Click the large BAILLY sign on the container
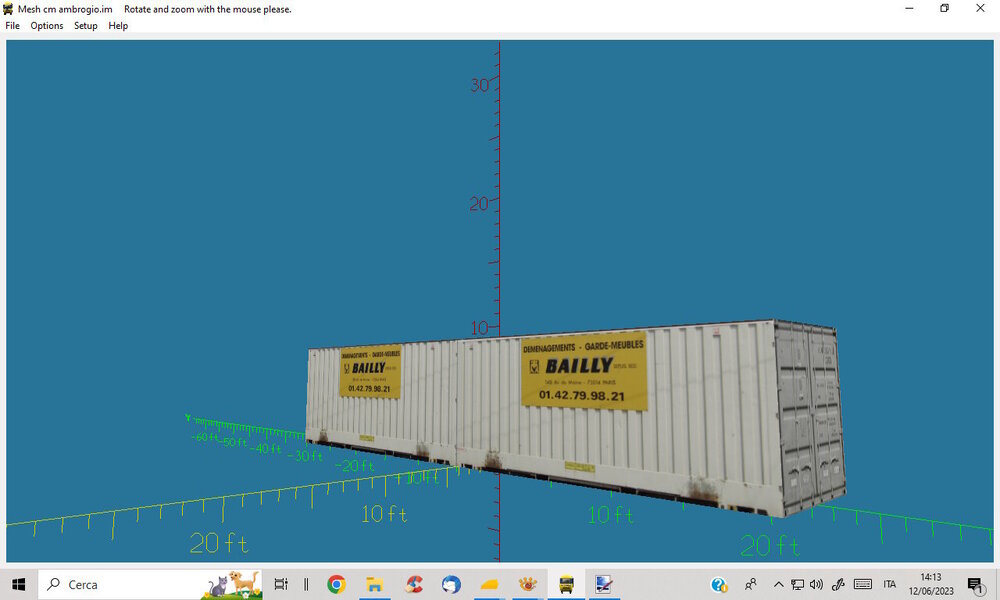Image resolution: width=1000 pixels, height=600 pixels. pyautogui.click(x=584, y=370)
